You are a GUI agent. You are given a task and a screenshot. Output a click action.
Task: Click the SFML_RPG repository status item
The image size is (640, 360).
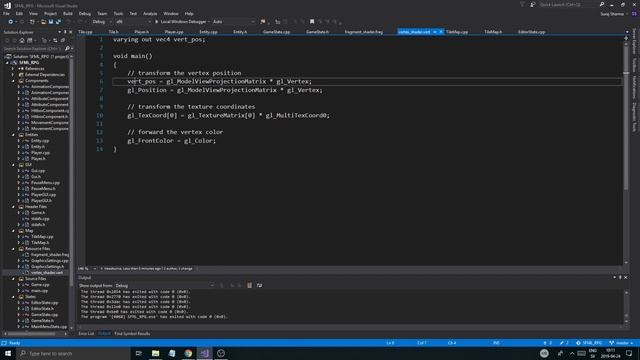pos(589,343)
